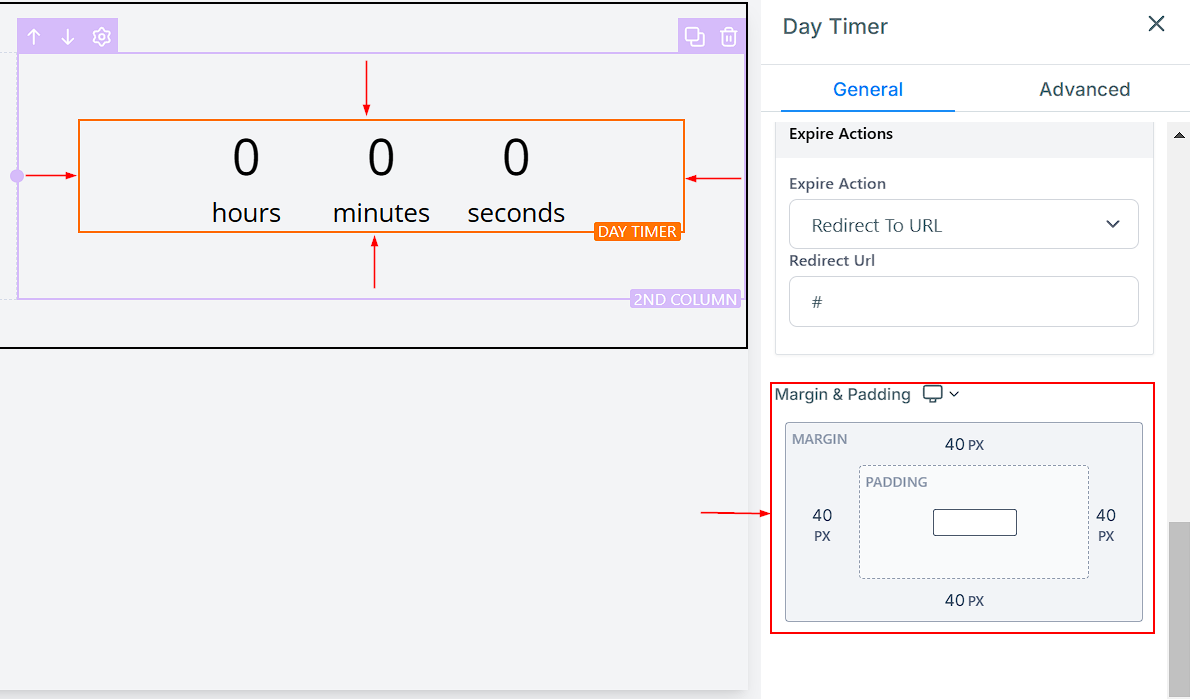This screenshot has height=699, width=1190.
Task: Click the Redirect Url input field
Action: coord(963,301)
